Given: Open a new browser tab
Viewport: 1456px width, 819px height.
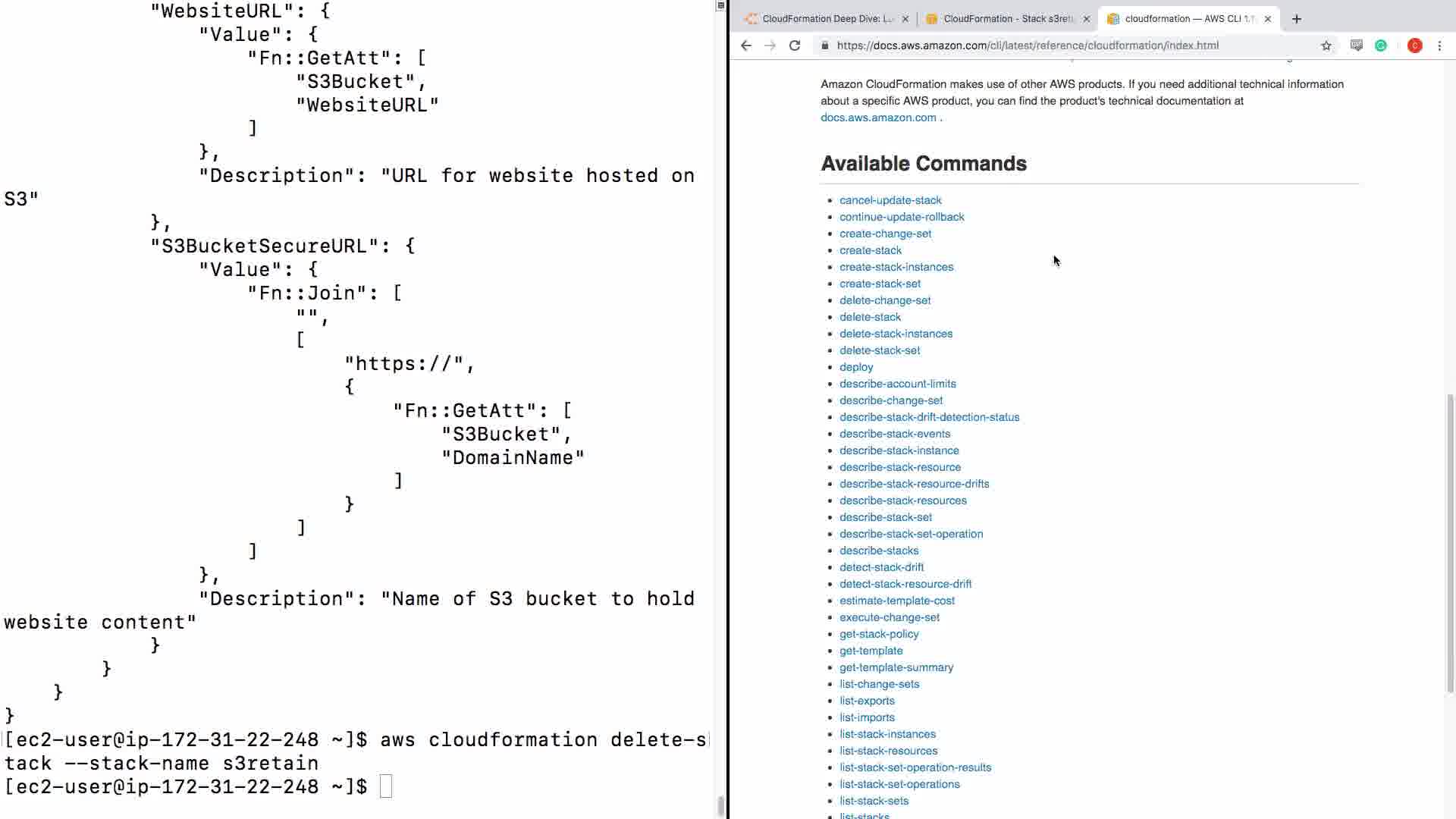Looking at the screenshot, I should tap(1297, 19).
